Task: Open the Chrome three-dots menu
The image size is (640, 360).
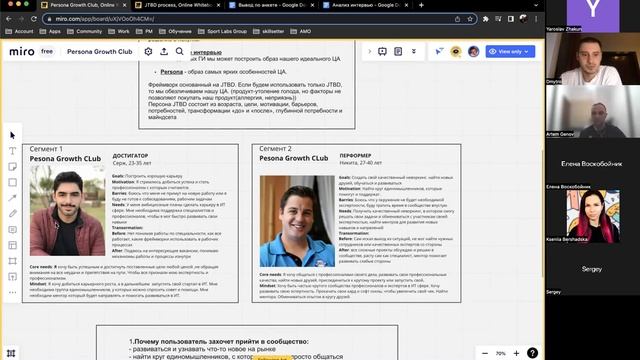Action: pos(536,19)
